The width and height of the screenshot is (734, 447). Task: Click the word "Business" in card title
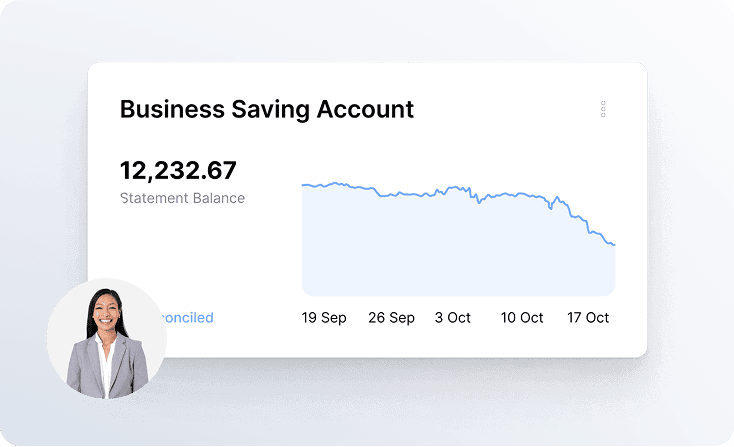(172, 109)
